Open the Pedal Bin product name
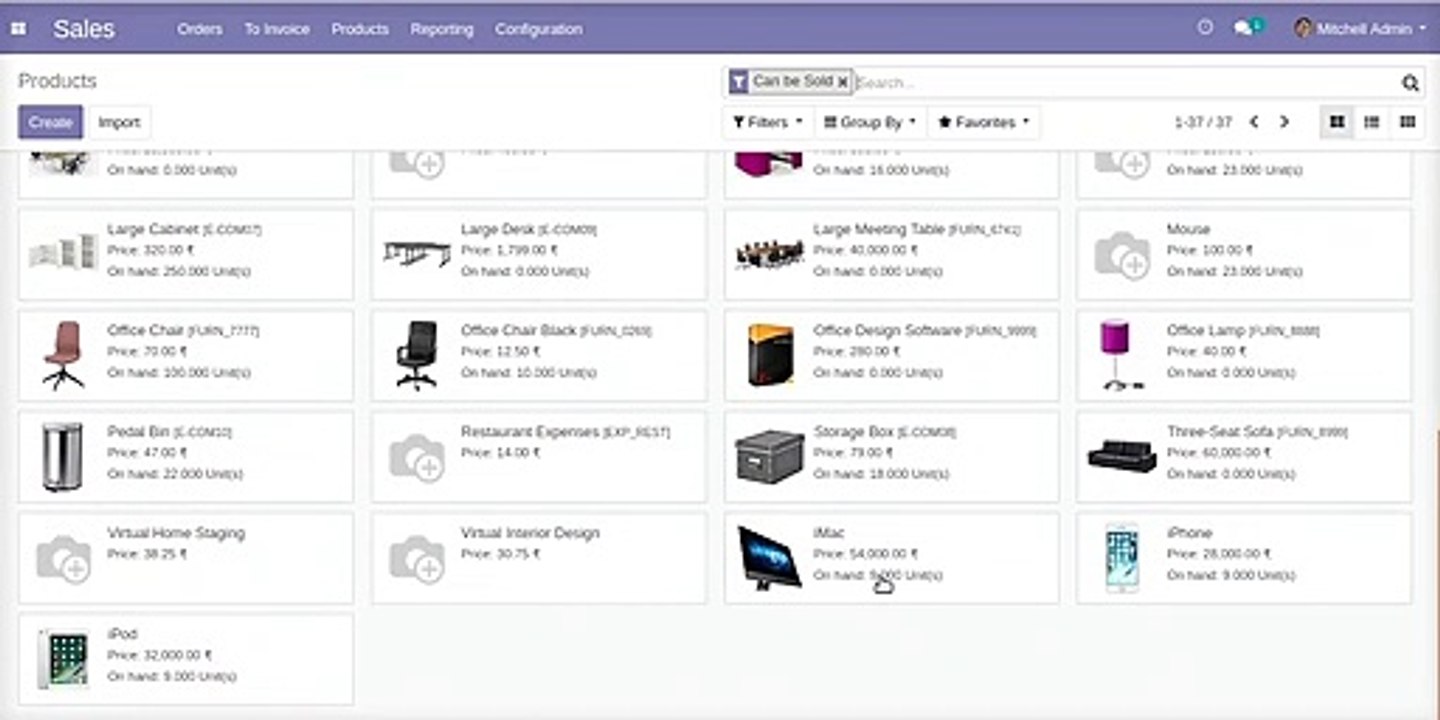The height and width of the screenshot is (720, 1440). click(x=138, y=432)
